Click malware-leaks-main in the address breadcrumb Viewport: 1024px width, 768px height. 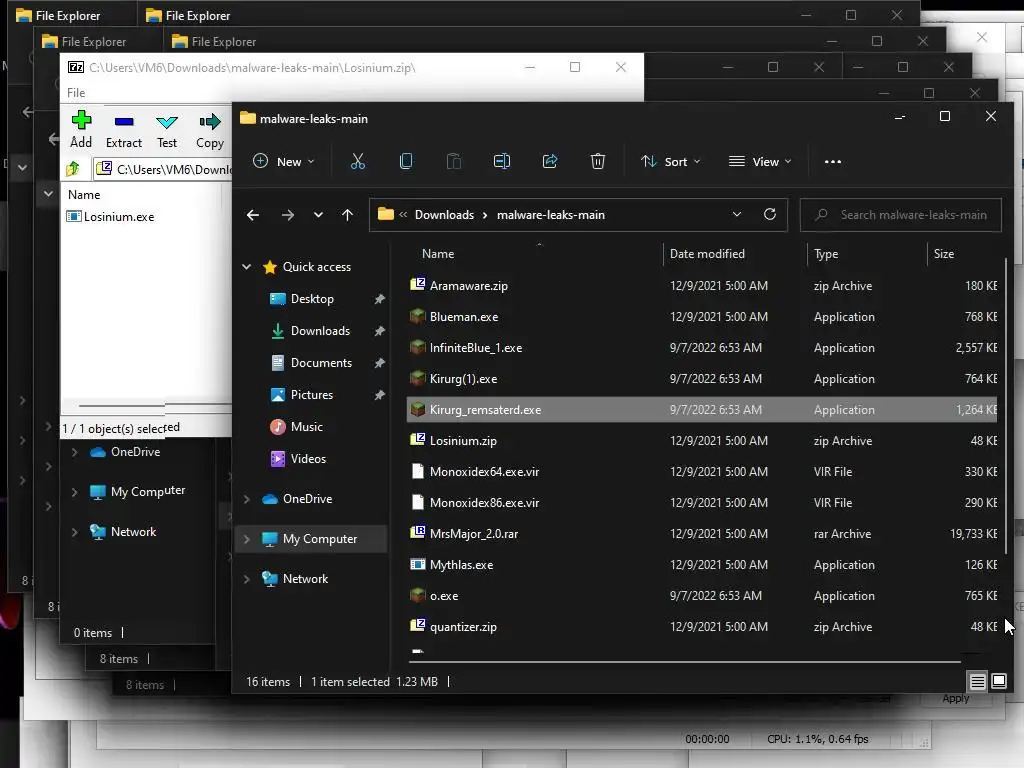click(551, 215)
